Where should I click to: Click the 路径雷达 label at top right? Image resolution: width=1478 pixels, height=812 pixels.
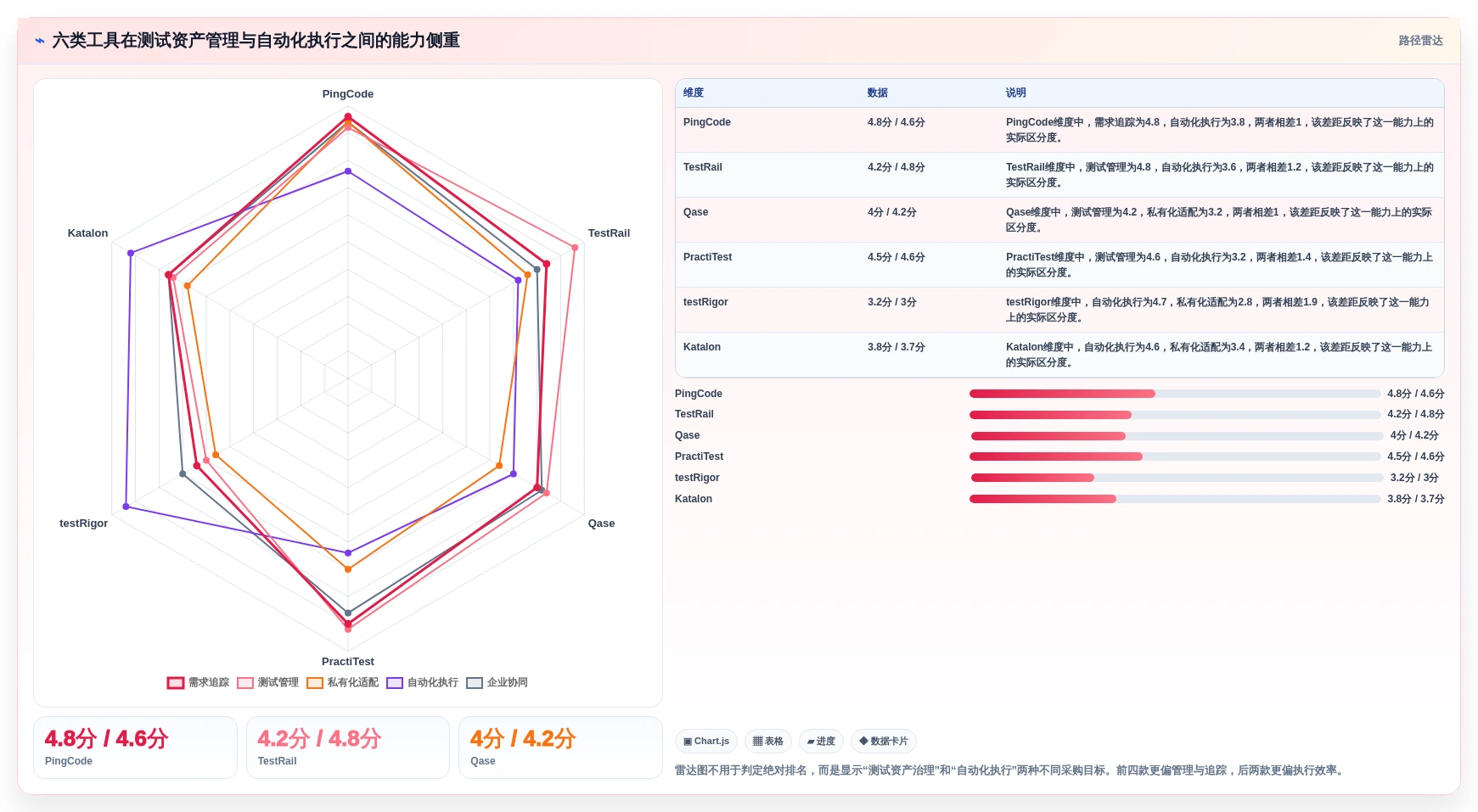click(1420, 41)
